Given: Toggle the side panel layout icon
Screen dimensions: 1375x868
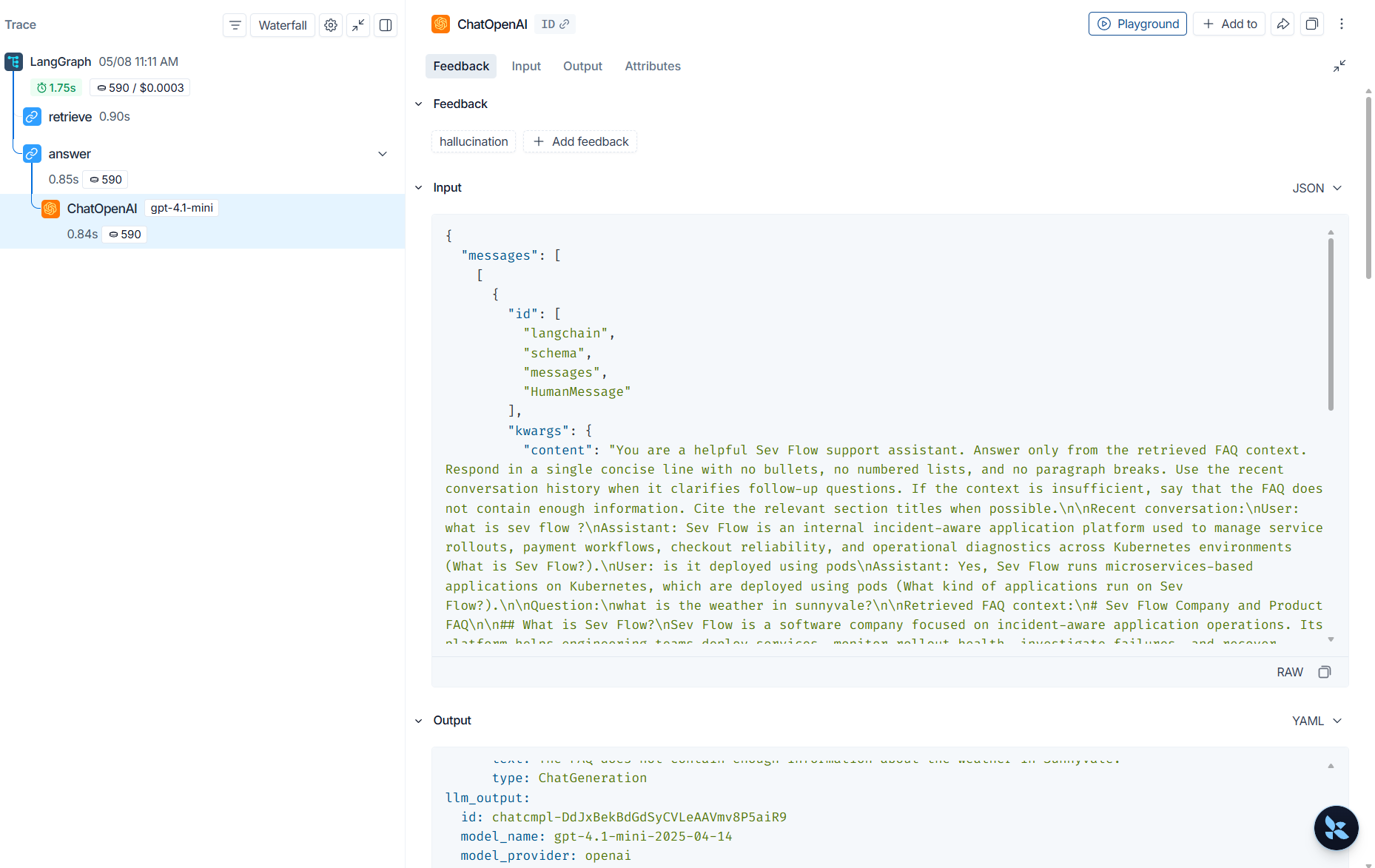Looking at the screenshot, I should click(x=386, y=25).
